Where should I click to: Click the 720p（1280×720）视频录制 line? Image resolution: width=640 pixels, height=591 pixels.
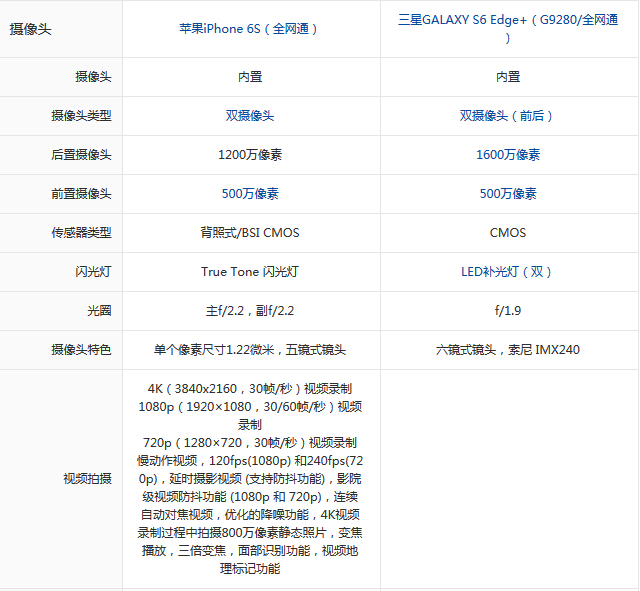pos(250,442)
